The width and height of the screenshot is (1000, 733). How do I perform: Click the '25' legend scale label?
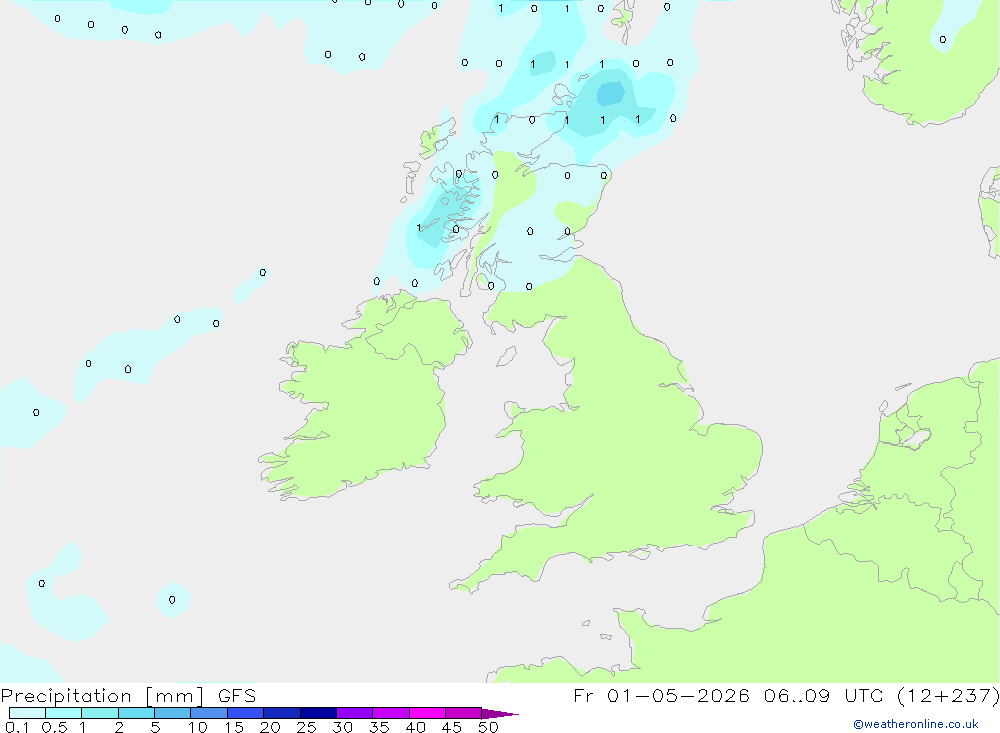click(307, 727)
